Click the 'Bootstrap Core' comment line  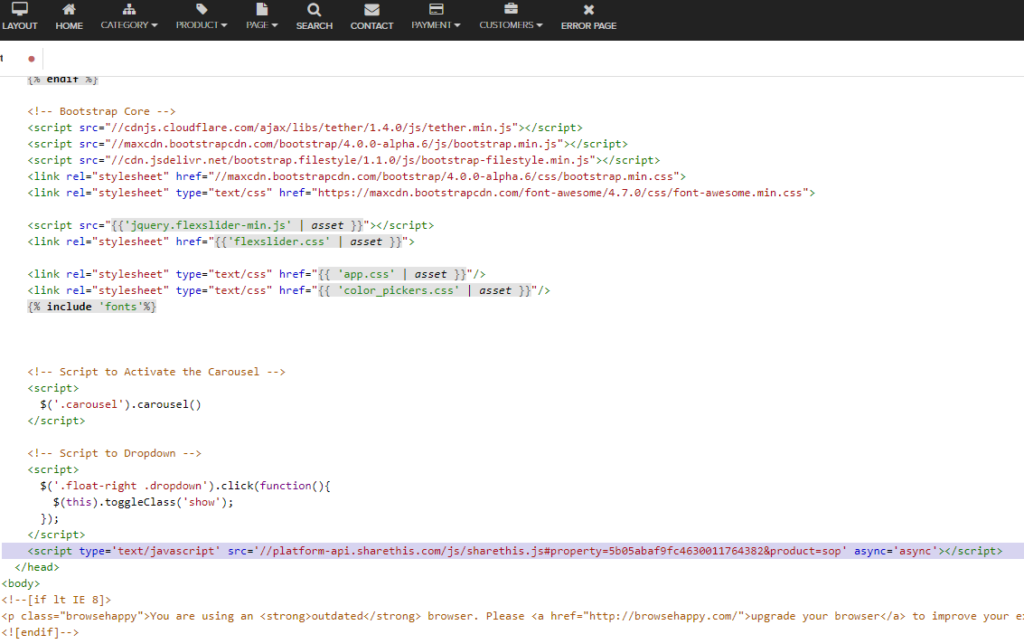(x=101, y=111)
